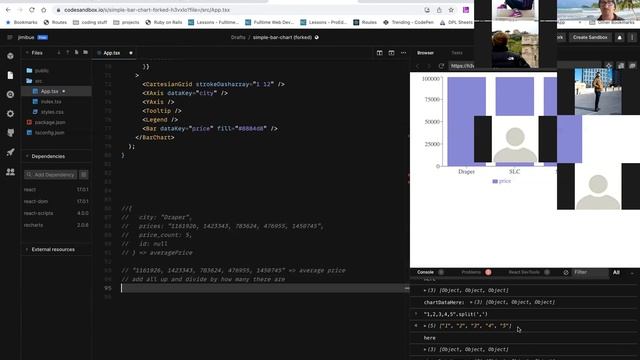Click the split editor layout icon

pos(380,53)
